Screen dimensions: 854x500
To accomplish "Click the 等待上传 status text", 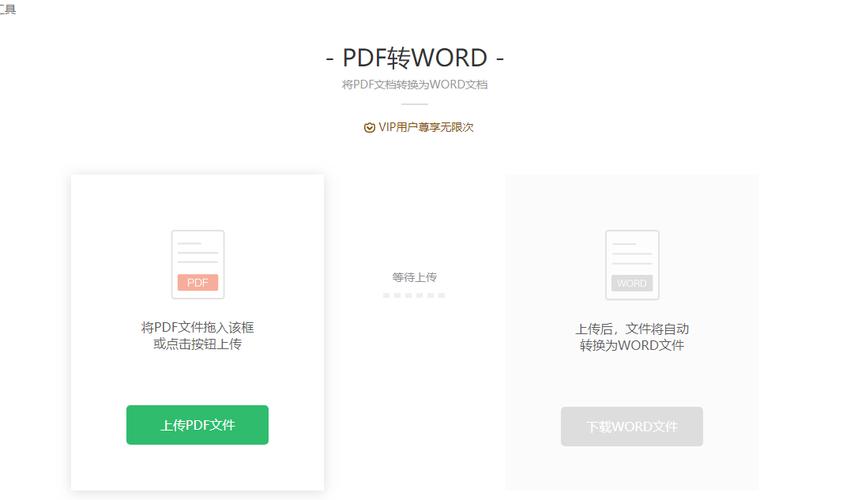I will [x=414, y=277].
